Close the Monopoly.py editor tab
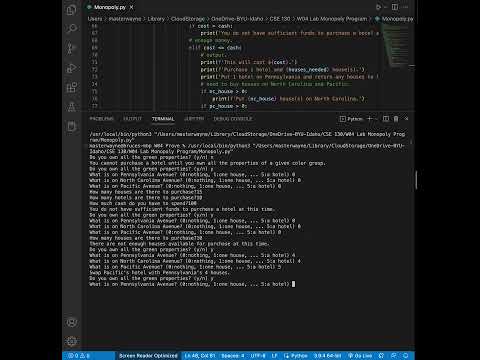This screenshot has width=480, height=360. point(132,7)
